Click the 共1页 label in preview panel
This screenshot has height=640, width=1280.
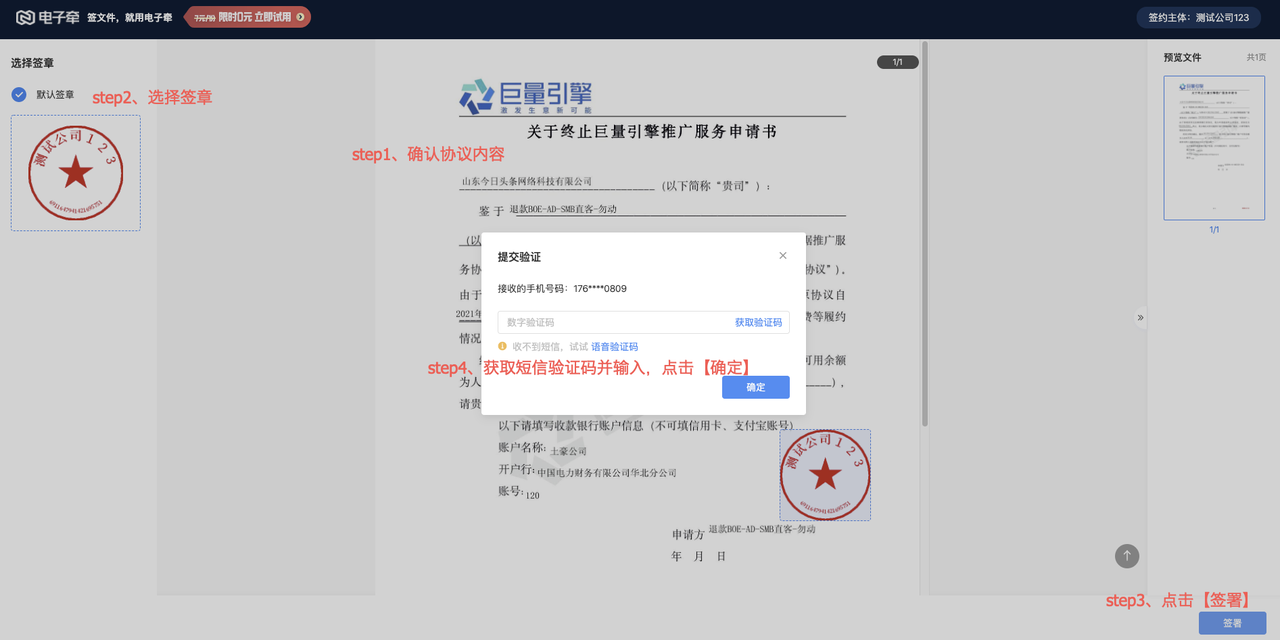1256,58
